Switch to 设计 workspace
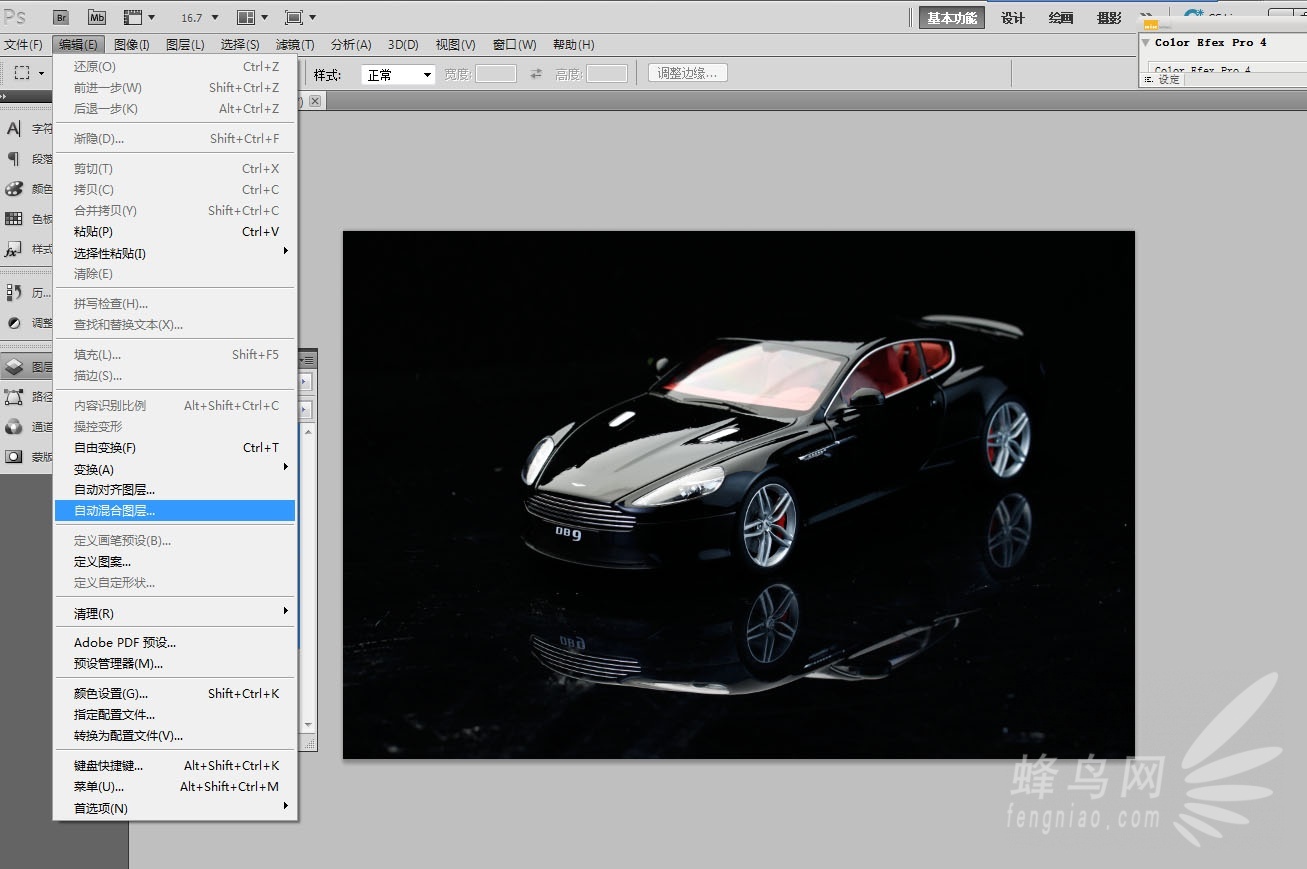 click(x=1013, y=18)
